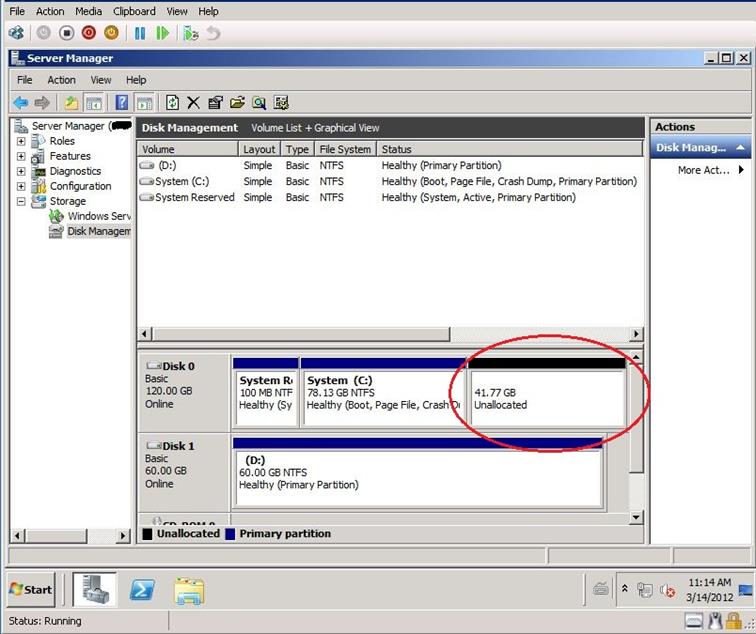This screenshot has height=634, width=756.
Task: Collapse the Storage tree node
Action: (21, 202)
